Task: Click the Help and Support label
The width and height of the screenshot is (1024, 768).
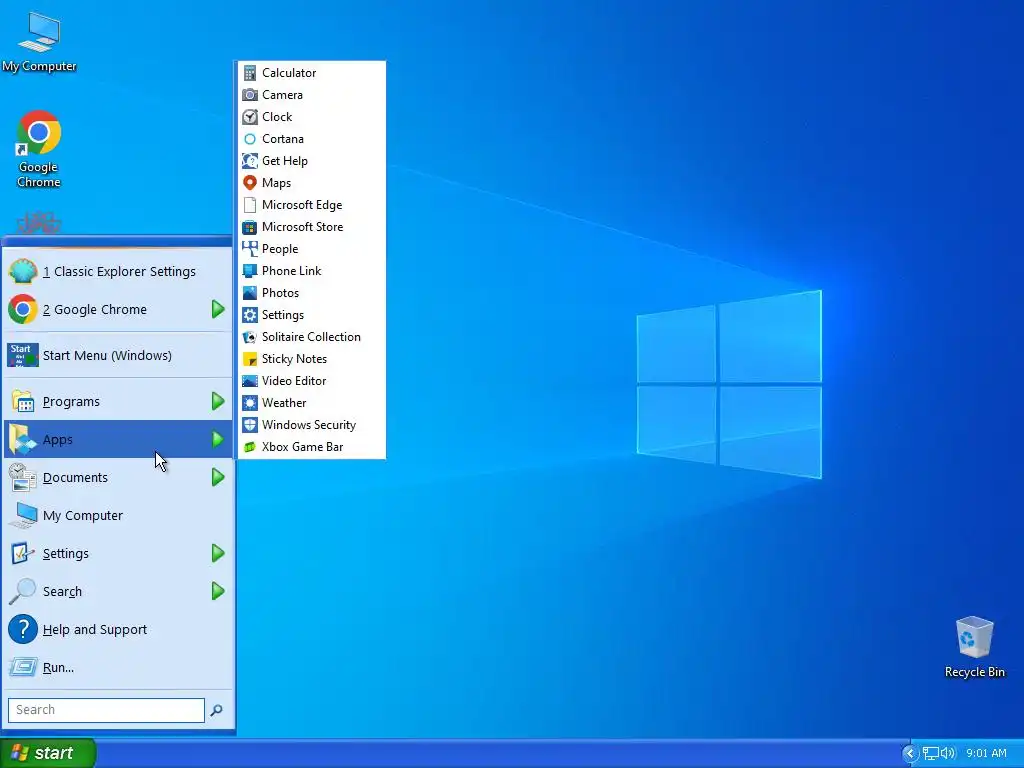Action: [x=95, y=630]
